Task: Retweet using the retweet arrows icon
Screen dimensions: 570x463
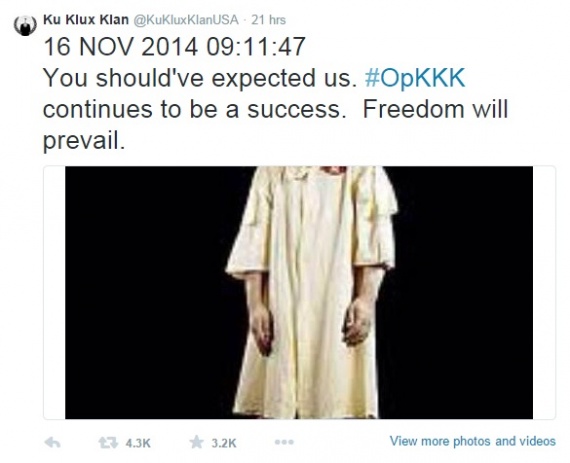Action: (x=108, y=443)
